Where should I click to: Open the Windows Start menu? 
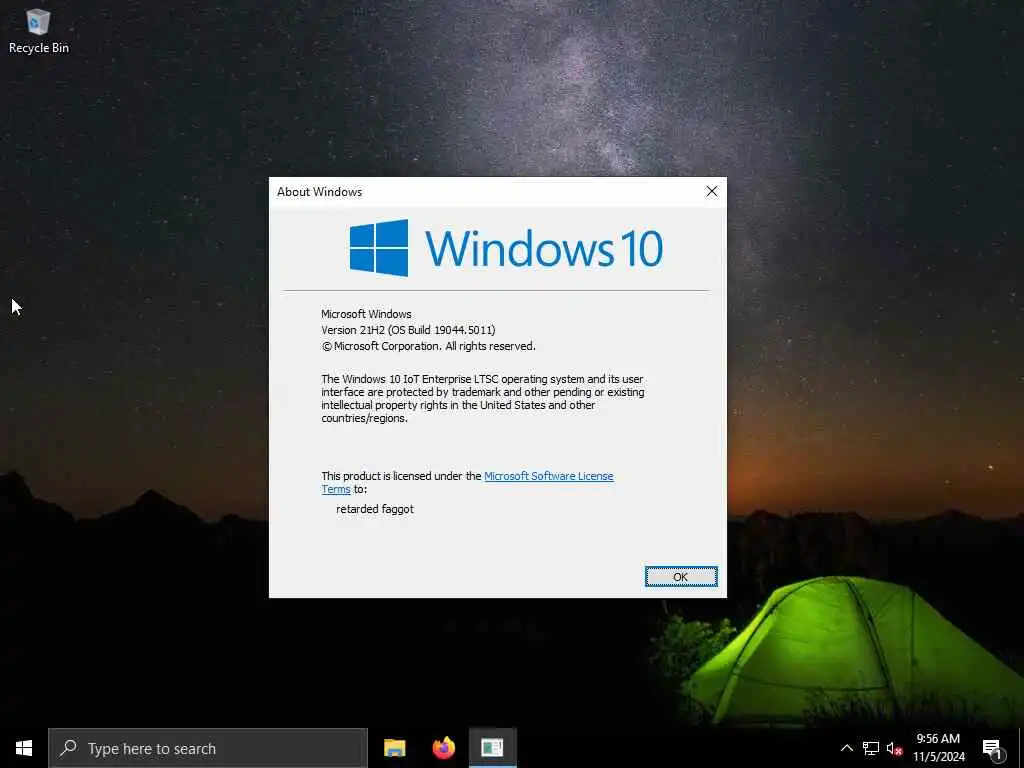24,748
